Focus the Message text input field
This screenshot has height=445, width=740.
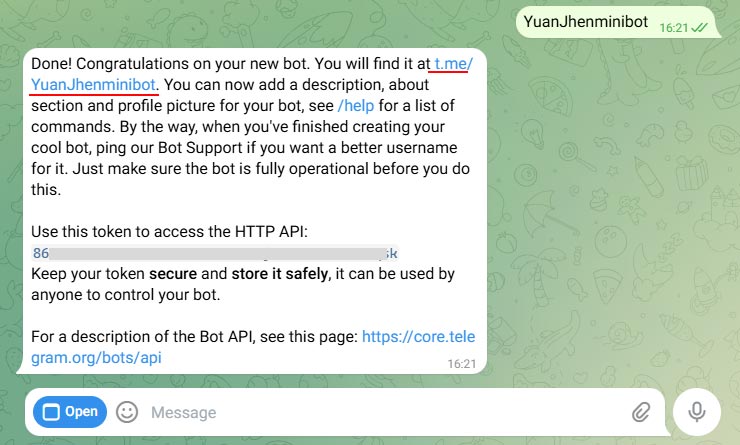pos(387,412)
